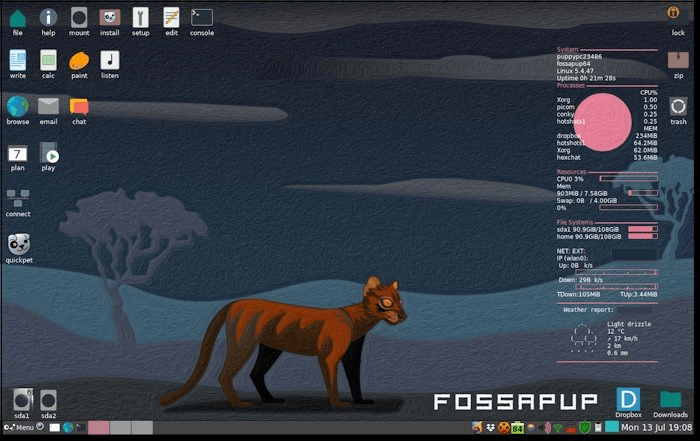Click the orange X tray icon

tap(504, 428)
